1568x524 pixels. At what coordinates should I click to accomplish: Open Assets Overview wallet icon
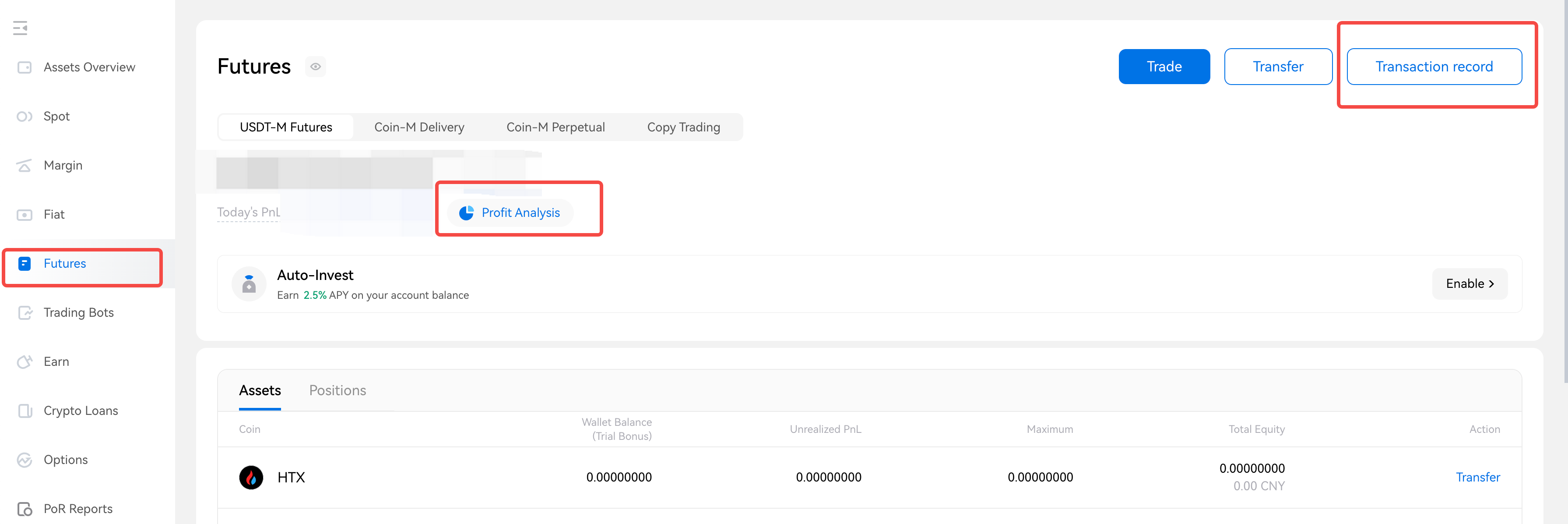pyautogui.click(x=25, y=67)
